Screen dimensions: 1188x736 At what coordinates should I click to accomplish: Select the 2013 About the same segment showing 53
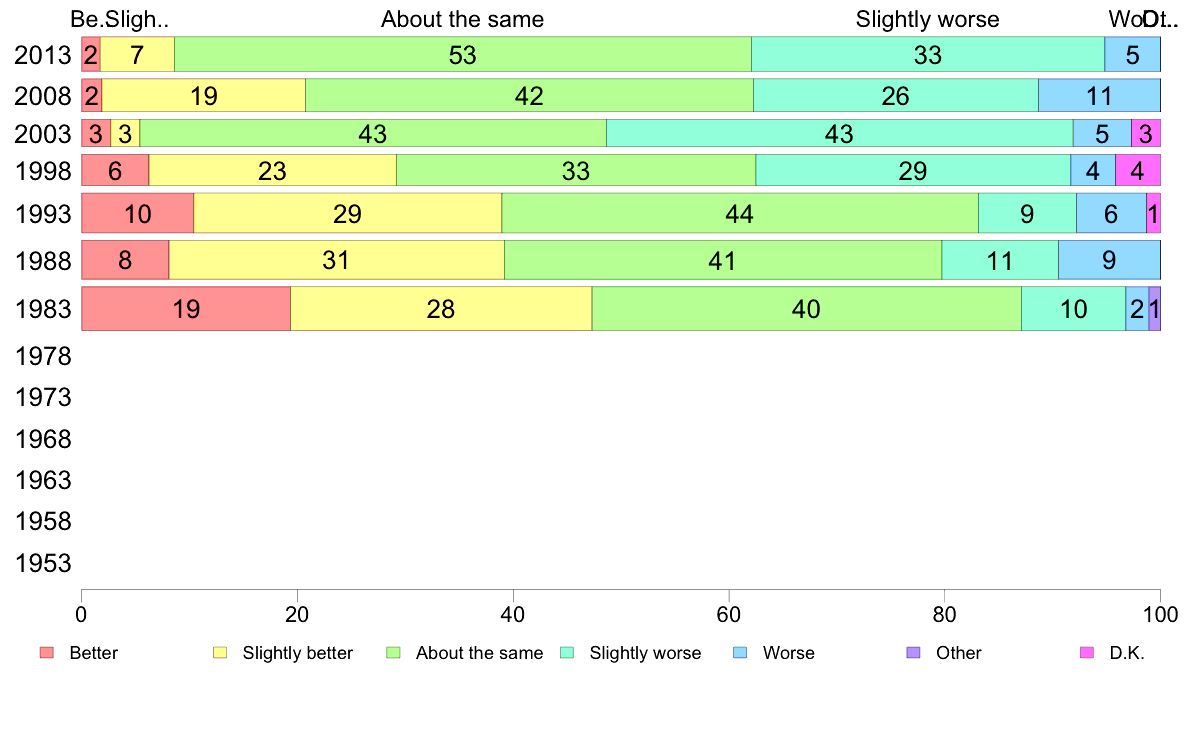coord(463,55)
